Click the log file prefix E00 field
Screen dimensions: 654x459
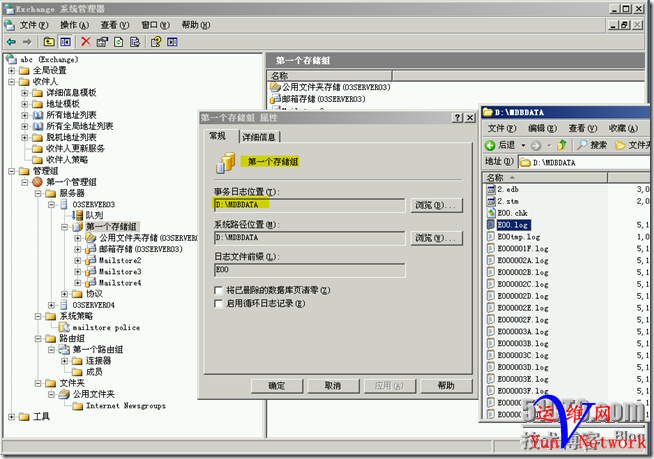pos(309,270)
